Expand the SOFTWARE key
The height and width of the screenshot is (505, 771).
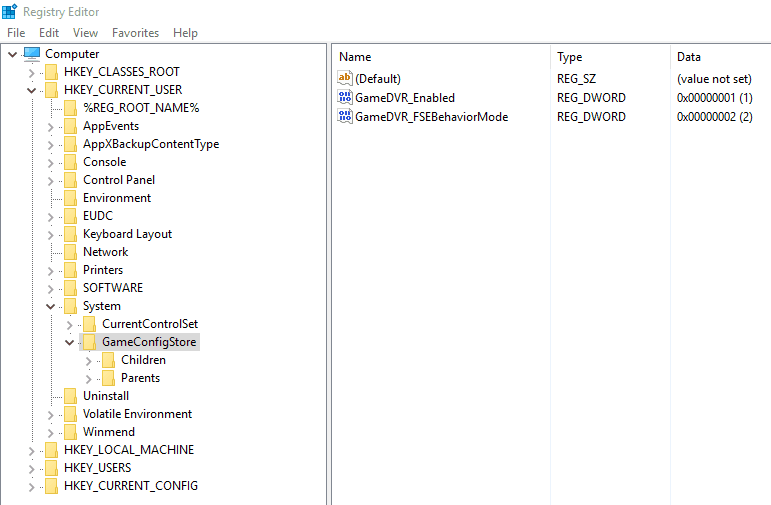[x=51, y=289]
